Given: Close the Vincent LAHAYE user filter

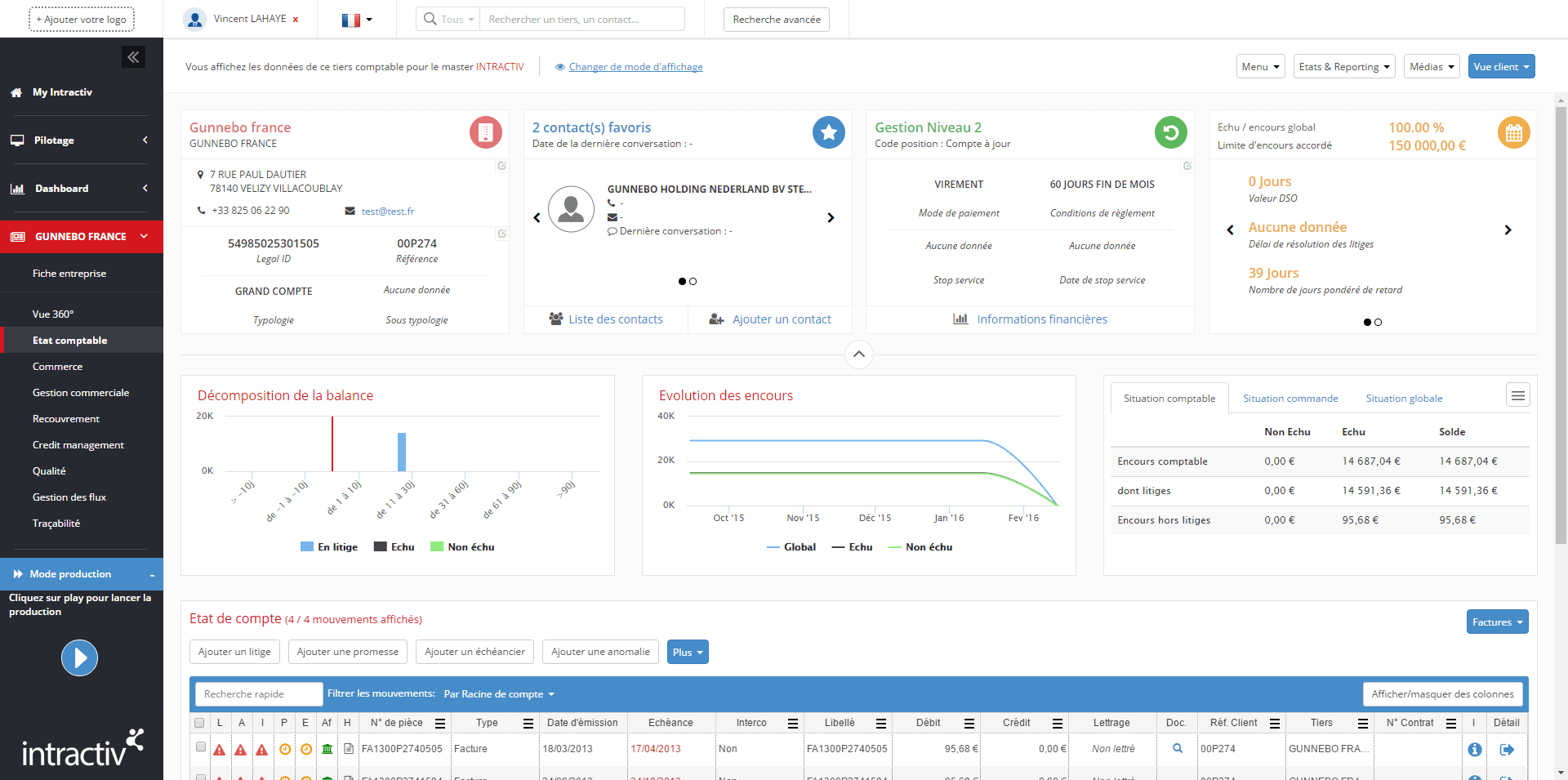Looking at the screenshot, I should click(x=295, y=18).
